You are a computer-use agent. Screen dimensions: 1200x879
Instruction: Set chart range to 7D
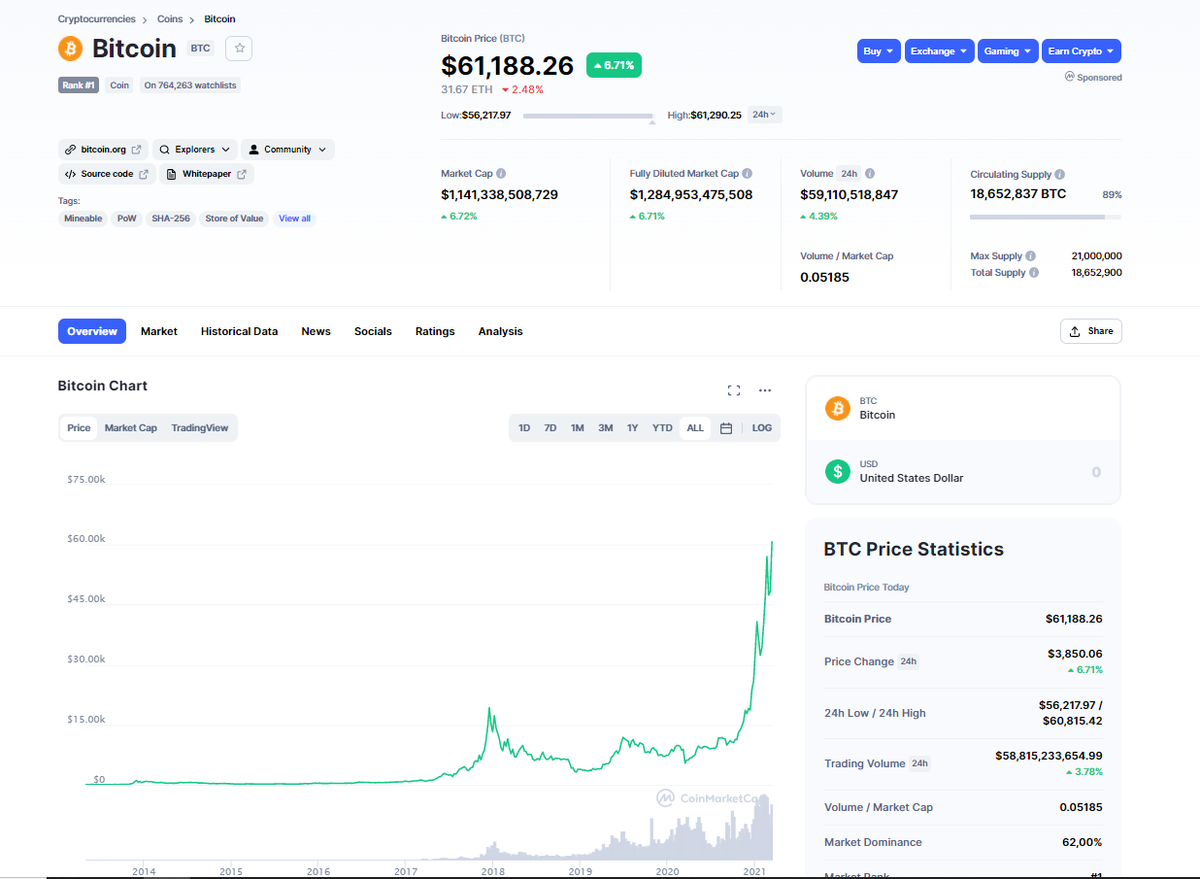point(550,428)
